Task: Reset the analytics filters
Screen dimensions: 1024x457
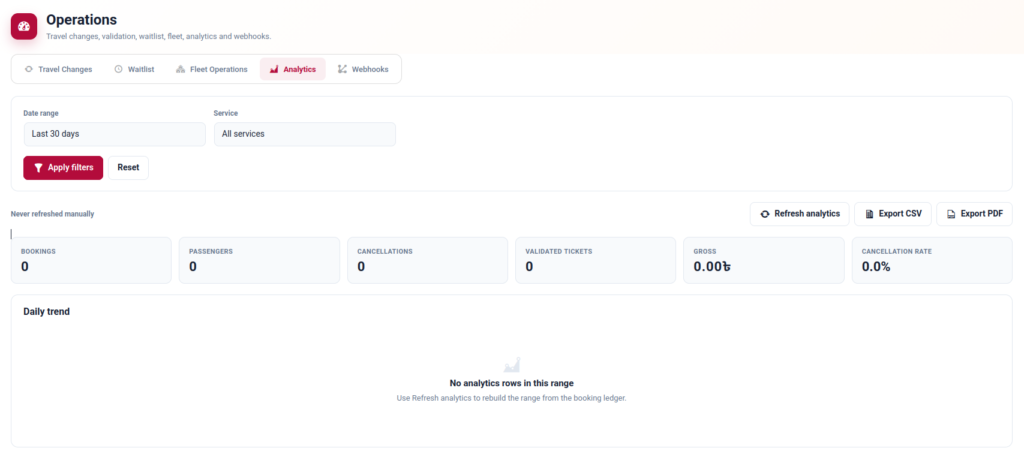Action: coord(128,168)
